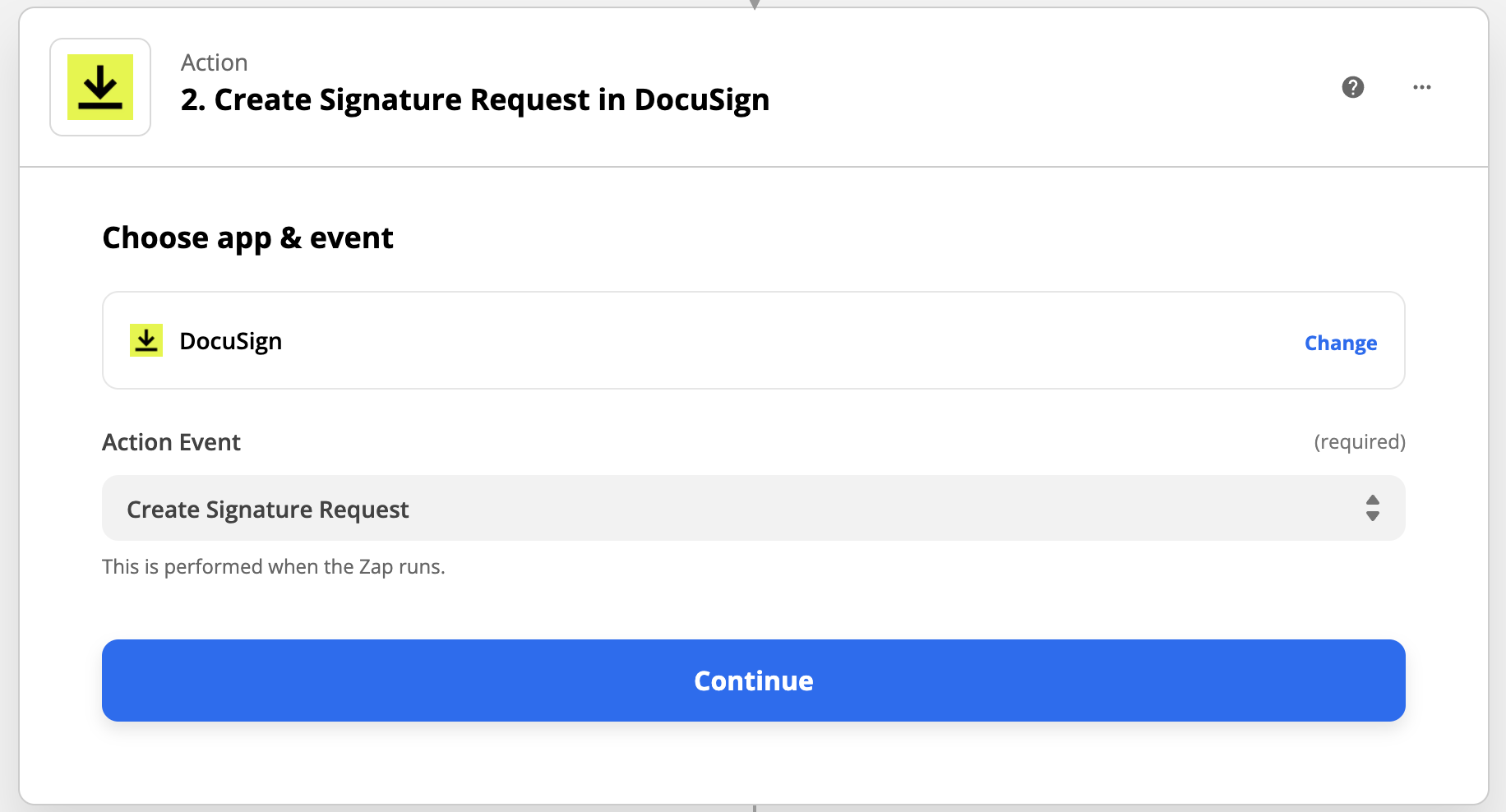The width and height of the screenshot is (1506, 812).
Task: Click the arrow below the step card
Action: click(754, 809)
